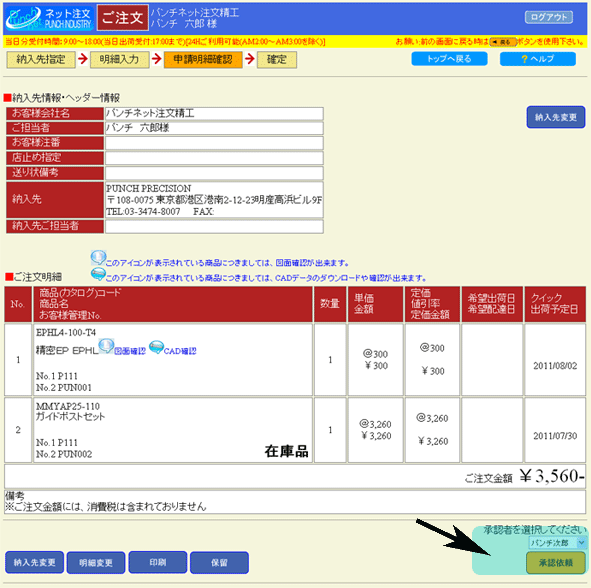Click the ガイドポストセット product name
The height and width of the screenshot is (588, 591).
70,416
